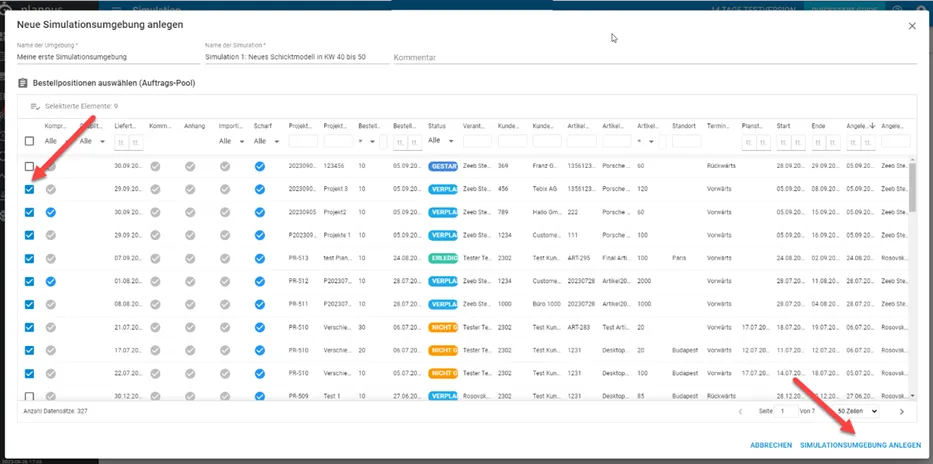933x464 pixels.
Task: Uncheck the PR-511 row checkbox
Action: point(29,304)
